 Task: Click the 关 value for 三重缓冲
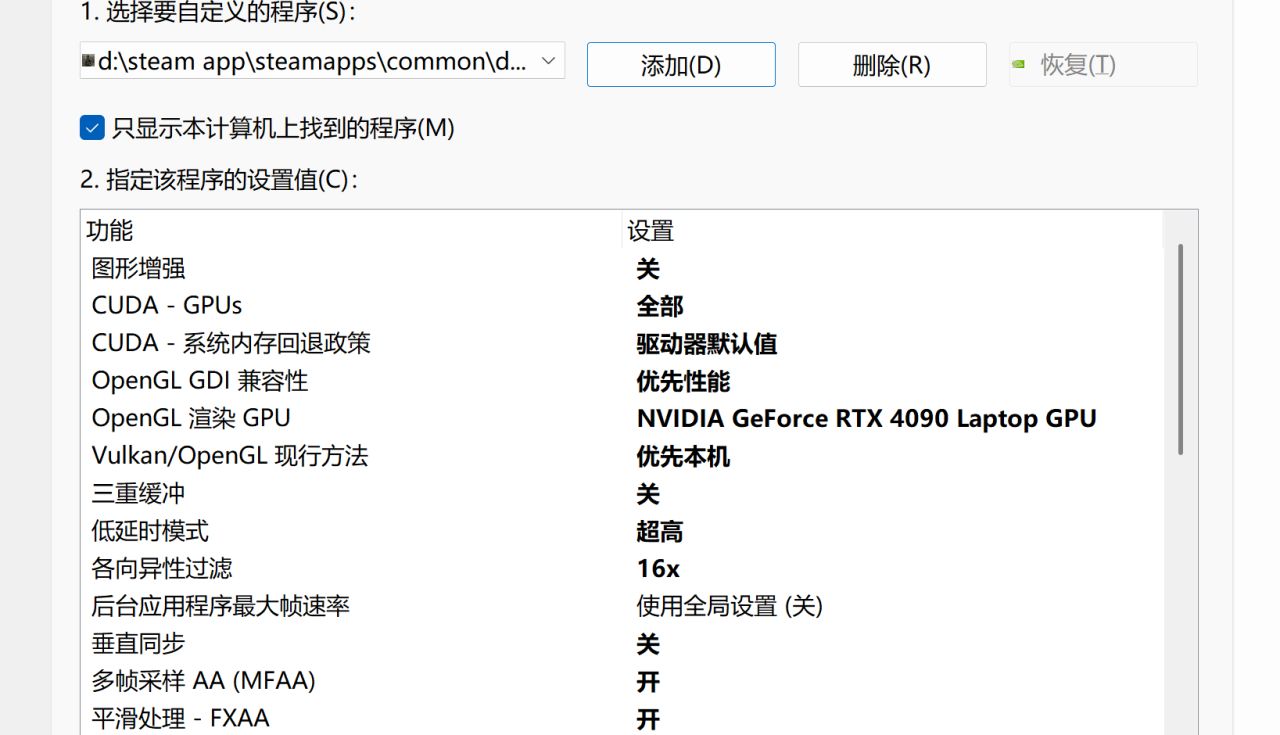pyautogui.click(x=648, y=494)
